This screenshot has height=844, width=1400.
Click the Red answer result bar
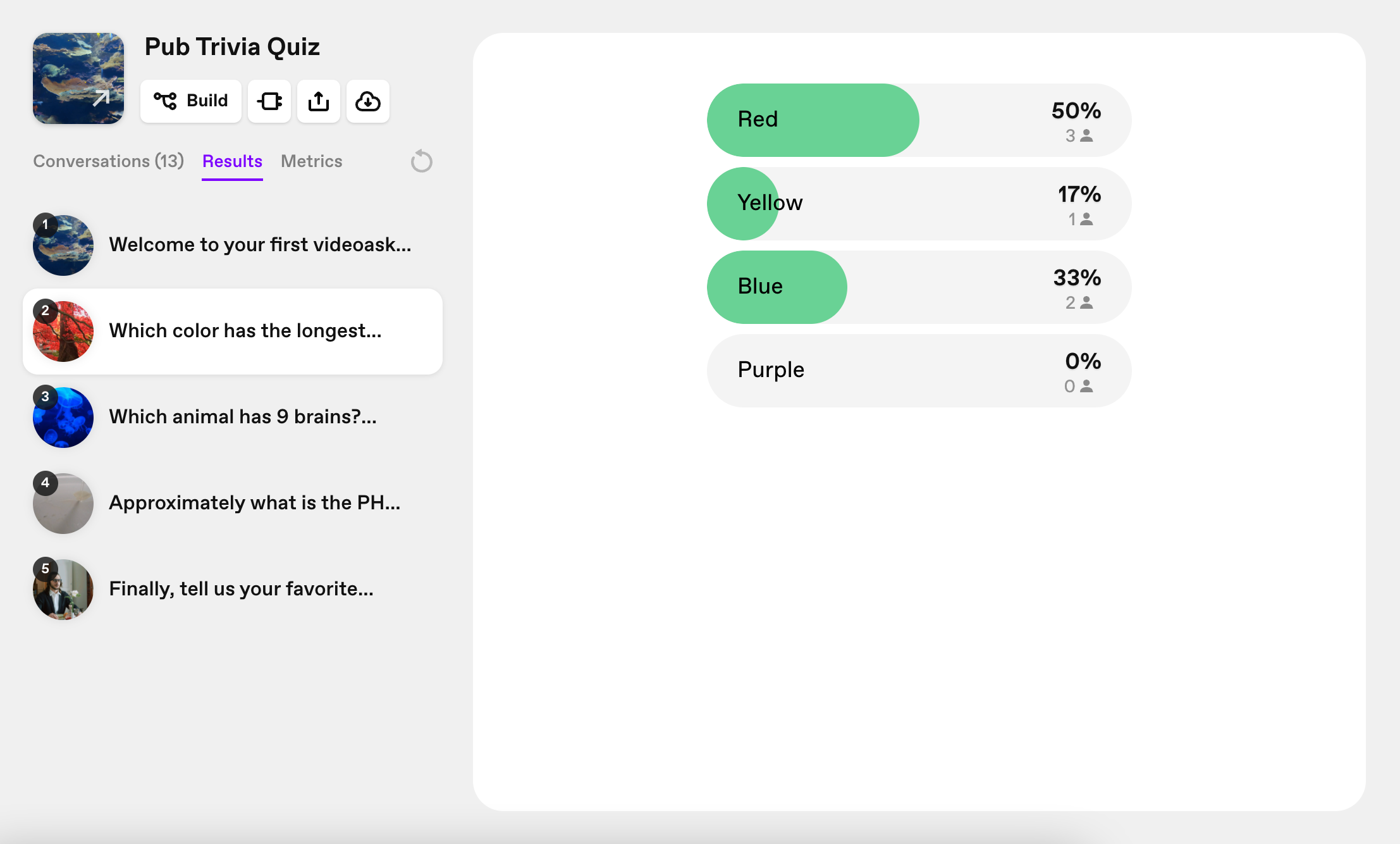point(919,120)
